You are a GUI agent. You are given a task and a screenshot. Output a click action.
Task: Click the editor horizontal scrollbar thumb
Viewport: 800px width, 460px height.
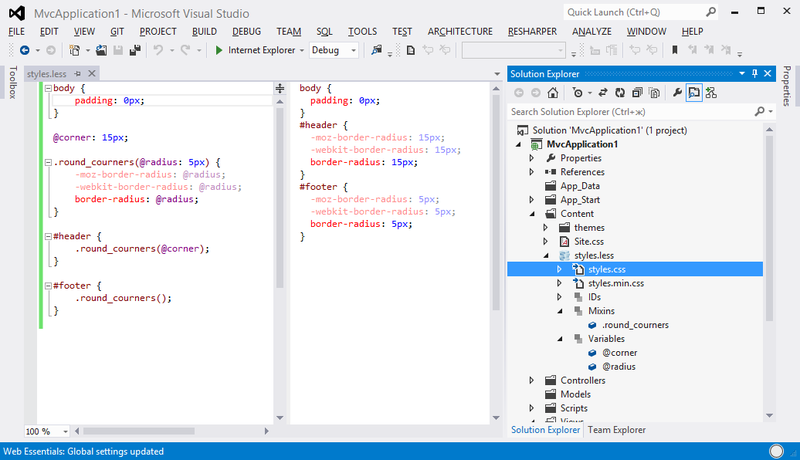click(x=139, y=431)
